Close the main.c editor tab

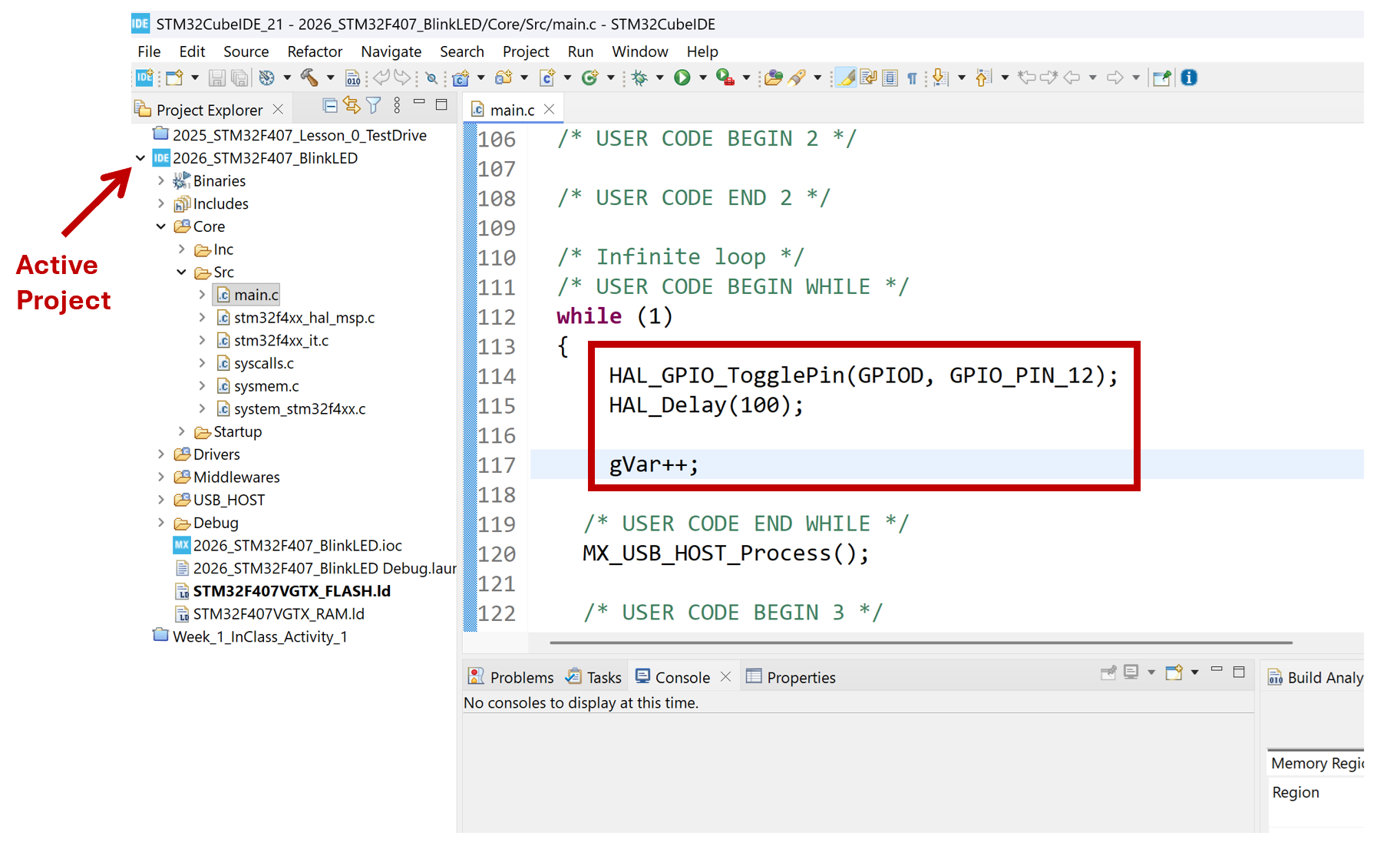click(x=549, y=110)
